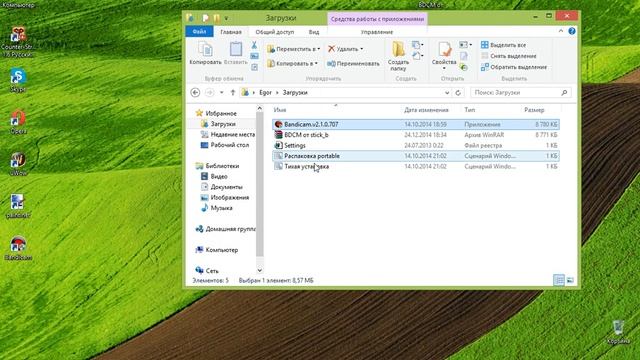Screen dimensions: 640x360
Task: Click the blue help question-mark icon
Action: point(572,31)
